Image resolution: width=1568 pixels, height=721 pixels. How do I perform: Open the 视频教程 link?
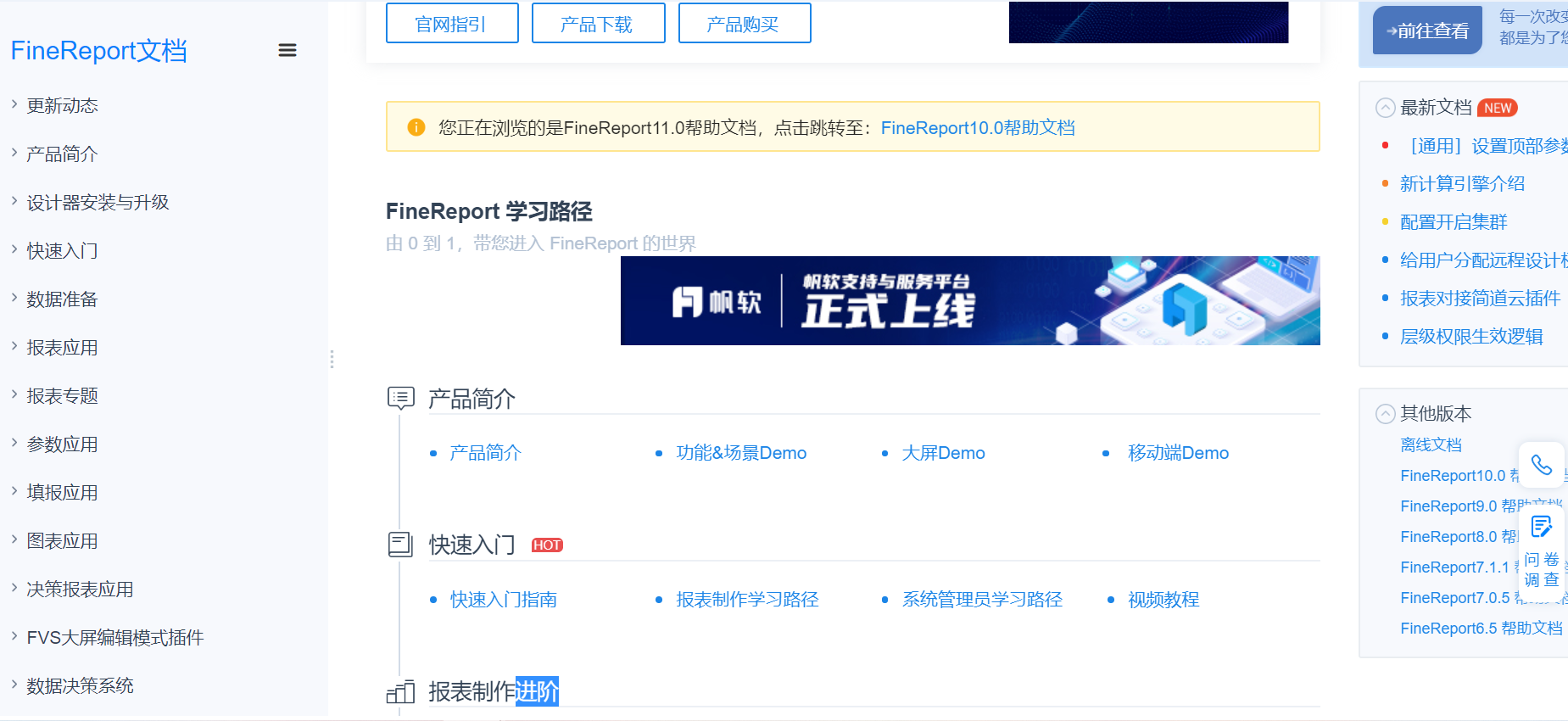coord(1163,600)
